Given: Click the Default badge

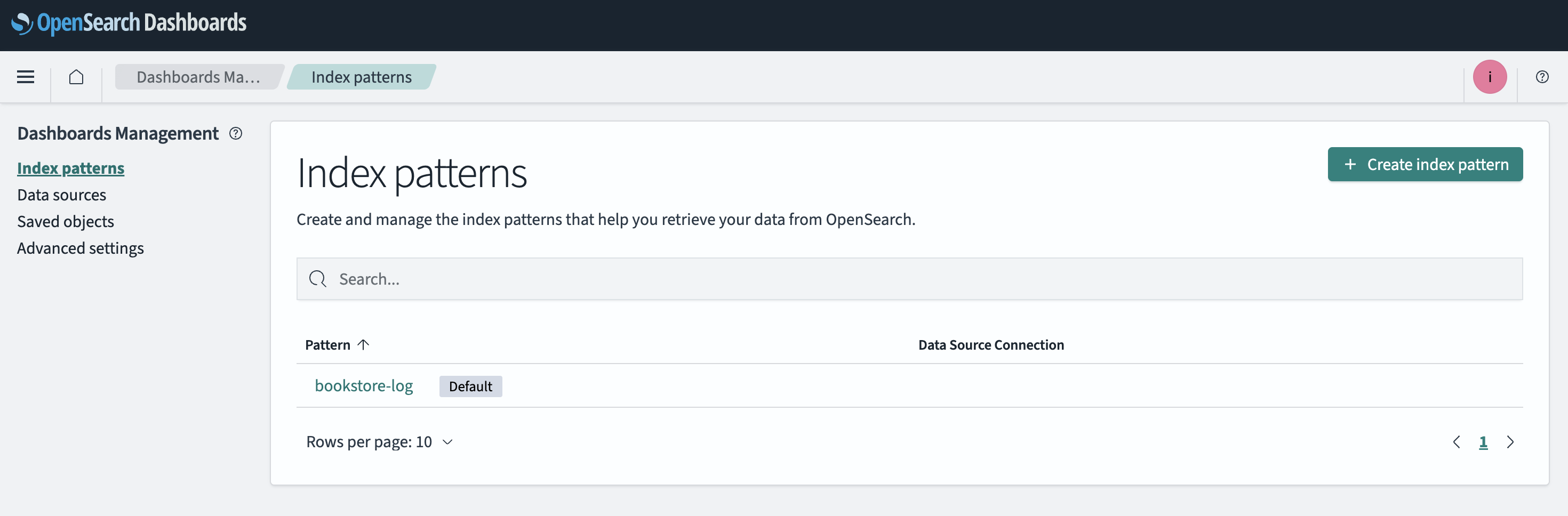Looking at the screenshot, I should pyautogui.click(x=470, y=386).
